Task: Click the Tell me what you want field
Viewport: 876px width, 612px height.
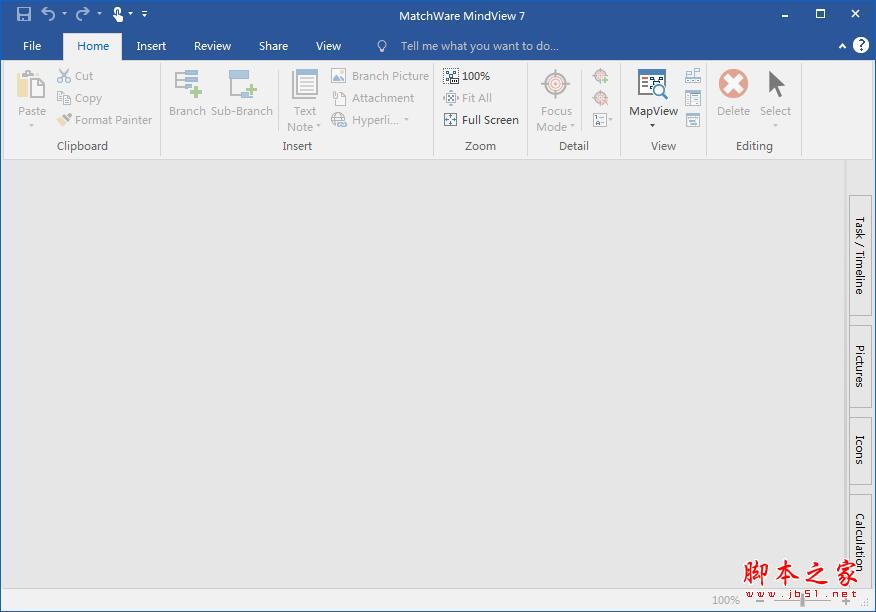Action: (479, 46)
